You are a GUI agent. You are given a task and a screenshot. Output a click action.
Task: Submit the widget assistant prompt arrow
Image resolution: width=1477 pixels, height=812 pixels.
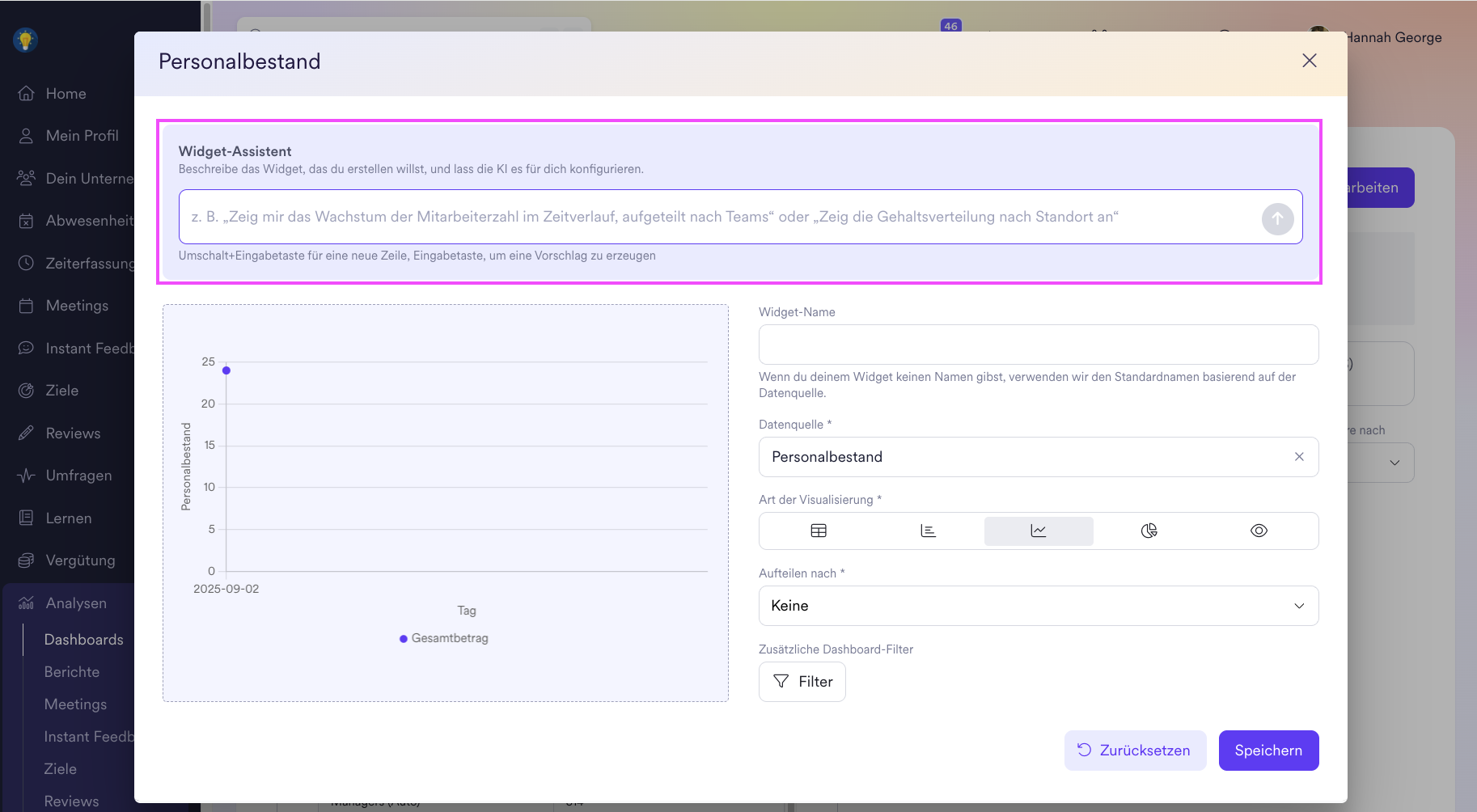1277,218
